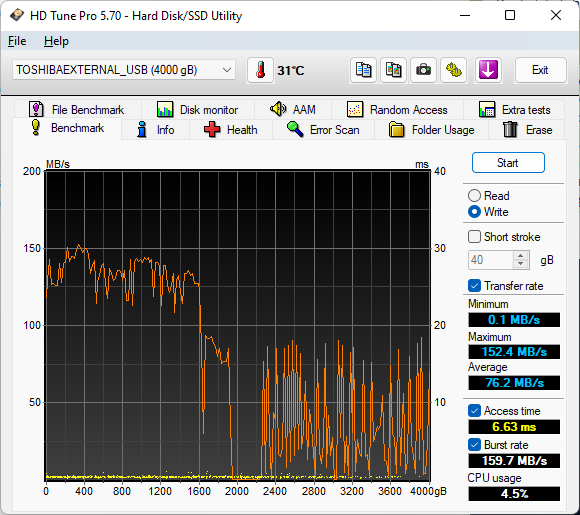The height and width of the screenshot is (515, 580).
Task: Enable the Short stroke checkbox
Action: [x=474, y=237]
